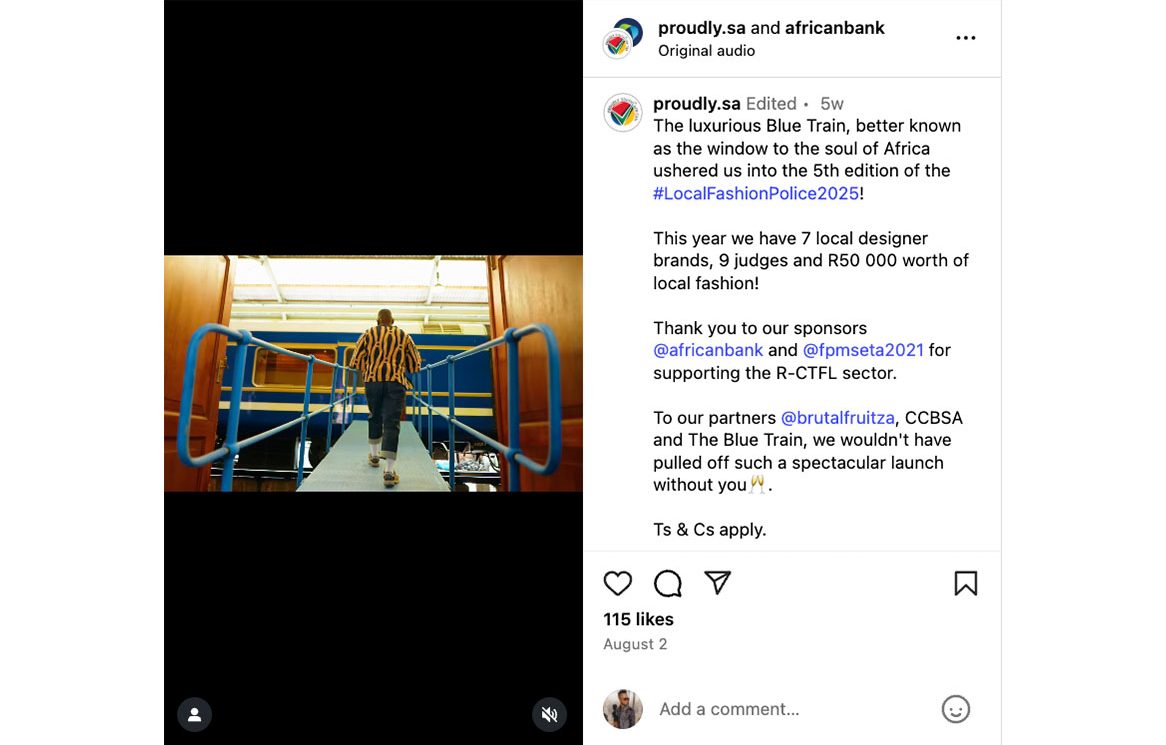The image size is (1166, 745).
Task: Pause the Blue Train video by clicking it
Action: click(x=373, y=373)
